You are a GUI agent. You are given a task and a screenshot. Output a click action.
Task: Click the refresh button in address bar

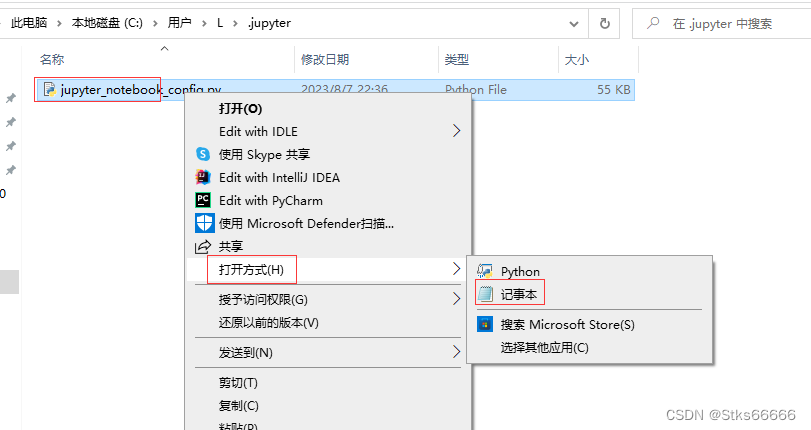pyautogui.click(x=604, y=23)
